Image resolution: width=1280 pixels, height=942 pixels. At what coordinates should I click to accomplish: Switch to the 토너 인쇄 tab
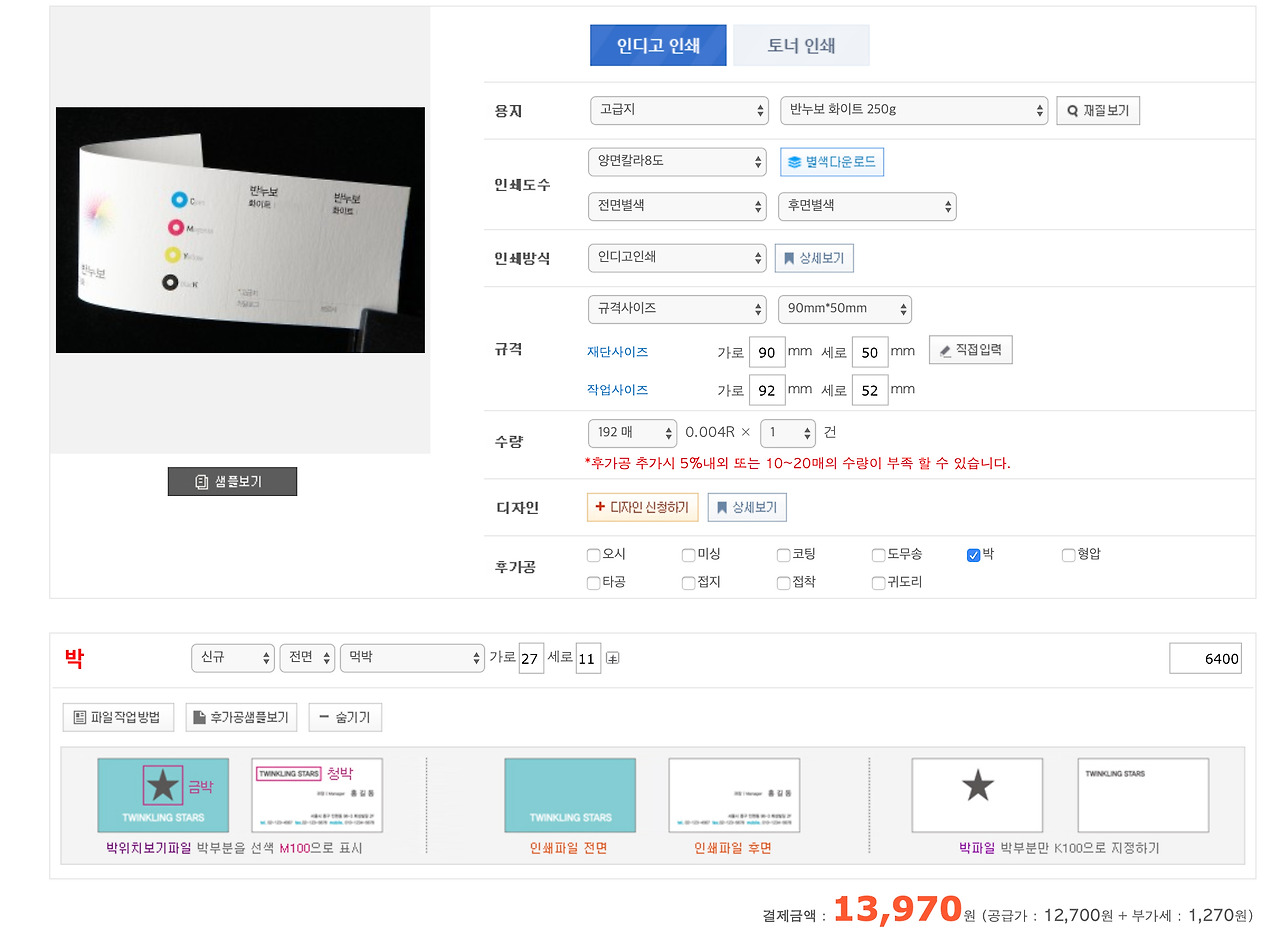[x=801, y=45]
